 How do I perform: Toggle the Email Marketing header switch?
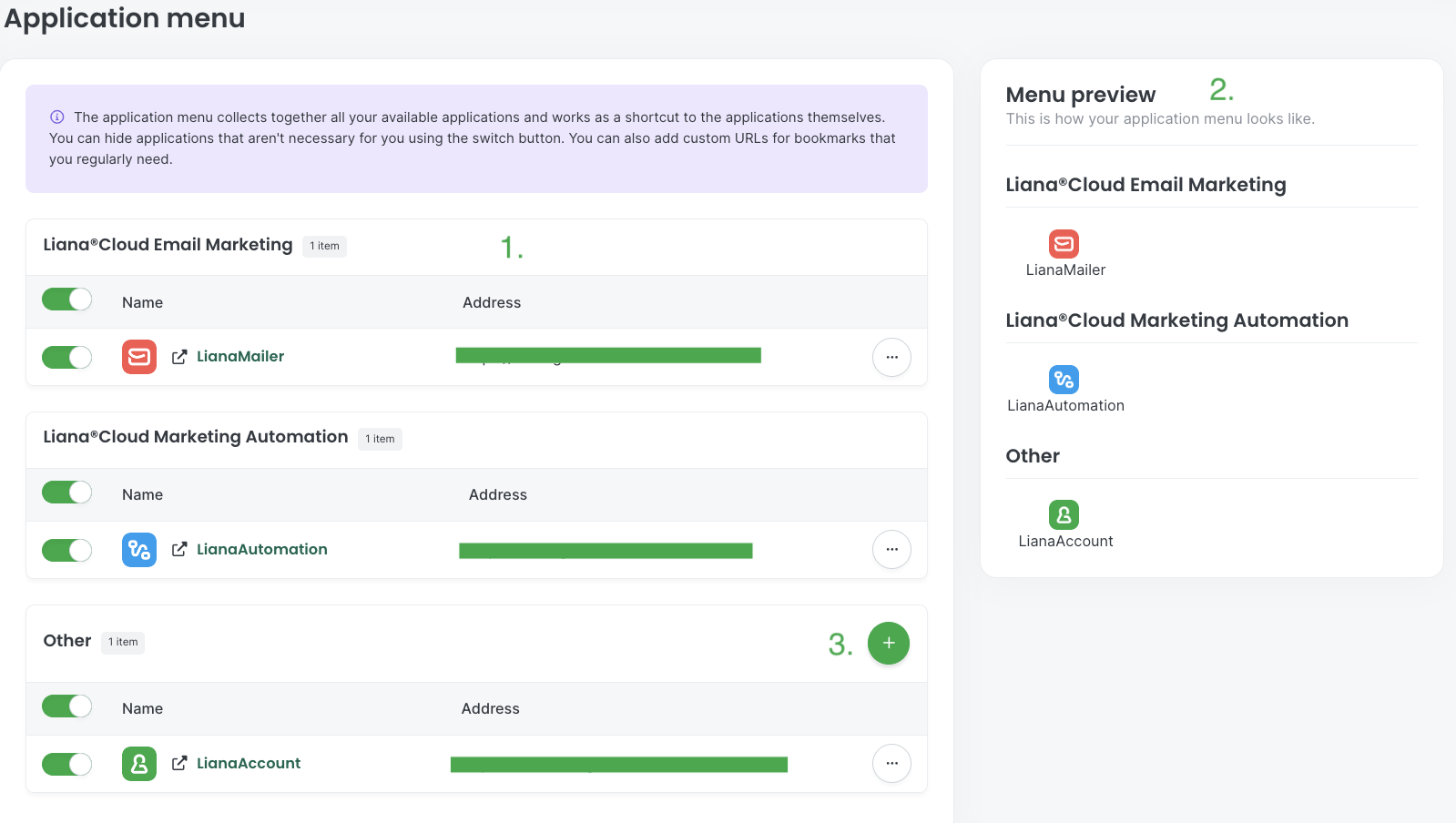click(67, 300)
